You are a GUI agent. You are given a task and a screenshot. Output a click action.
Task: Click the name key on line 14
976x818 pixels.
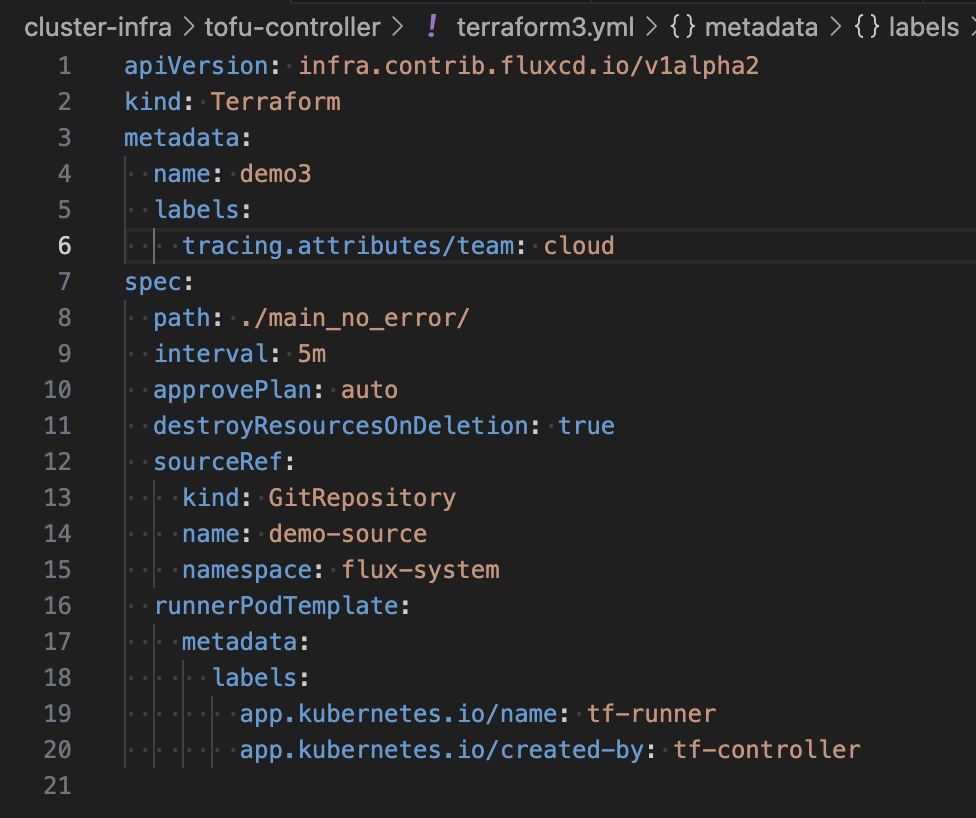coord(211,534)
